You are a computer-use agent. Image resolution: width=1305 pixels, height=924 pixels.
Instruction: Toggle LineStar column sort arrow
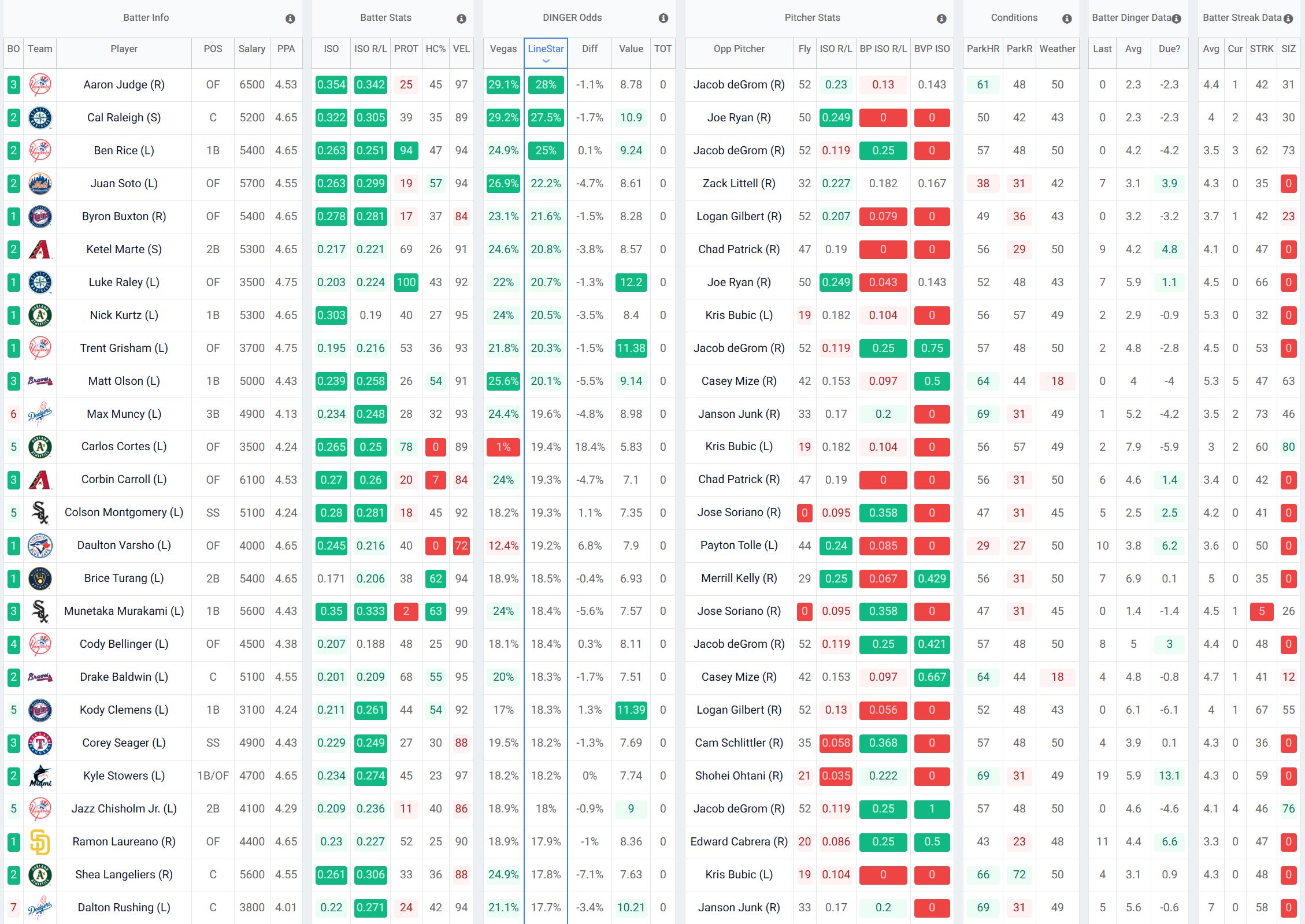click(x=546, y=61)
